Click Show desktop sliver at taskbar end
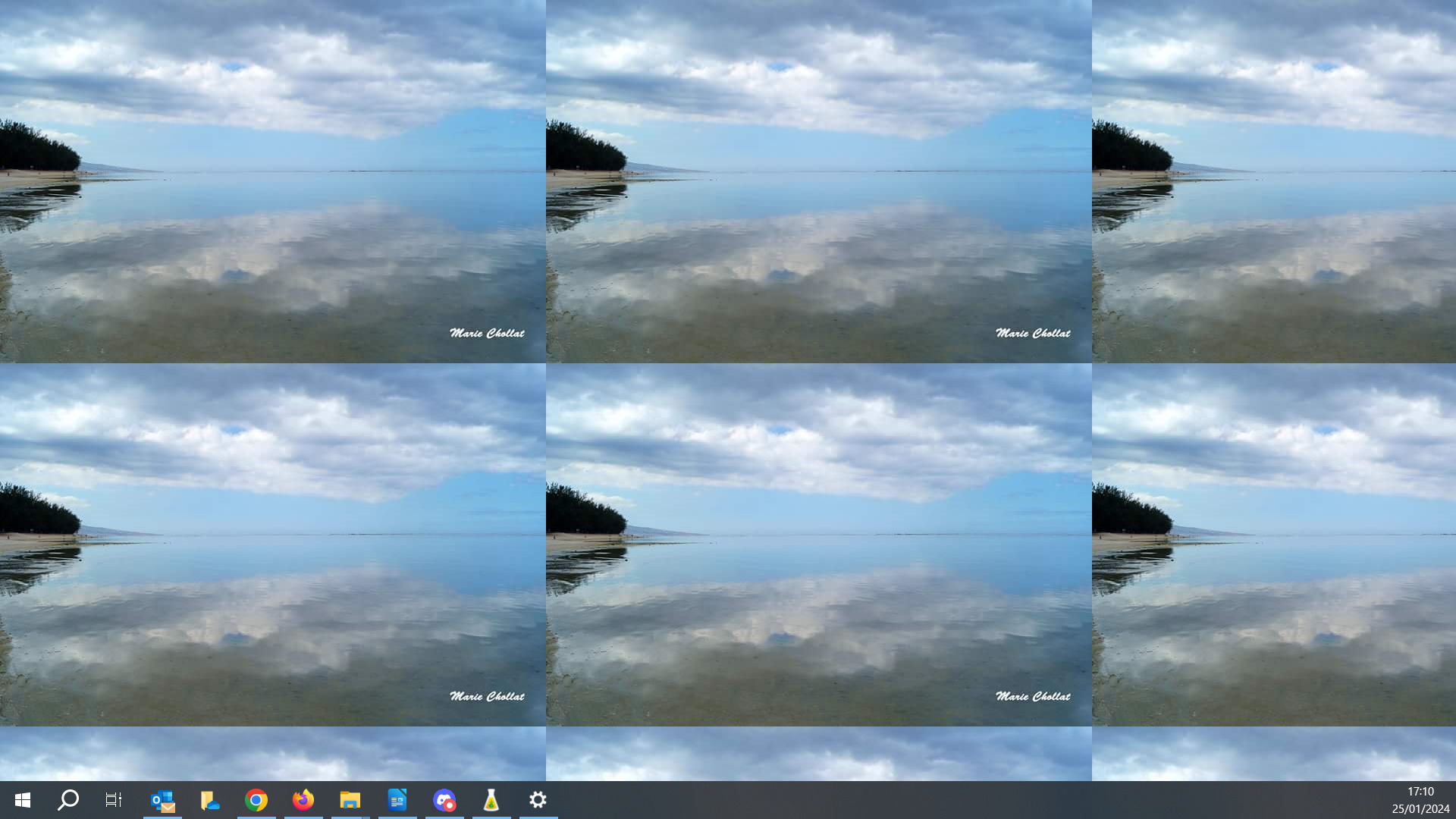The height and width of the screenshot is (819, 1456). (x=1454, y=800)
